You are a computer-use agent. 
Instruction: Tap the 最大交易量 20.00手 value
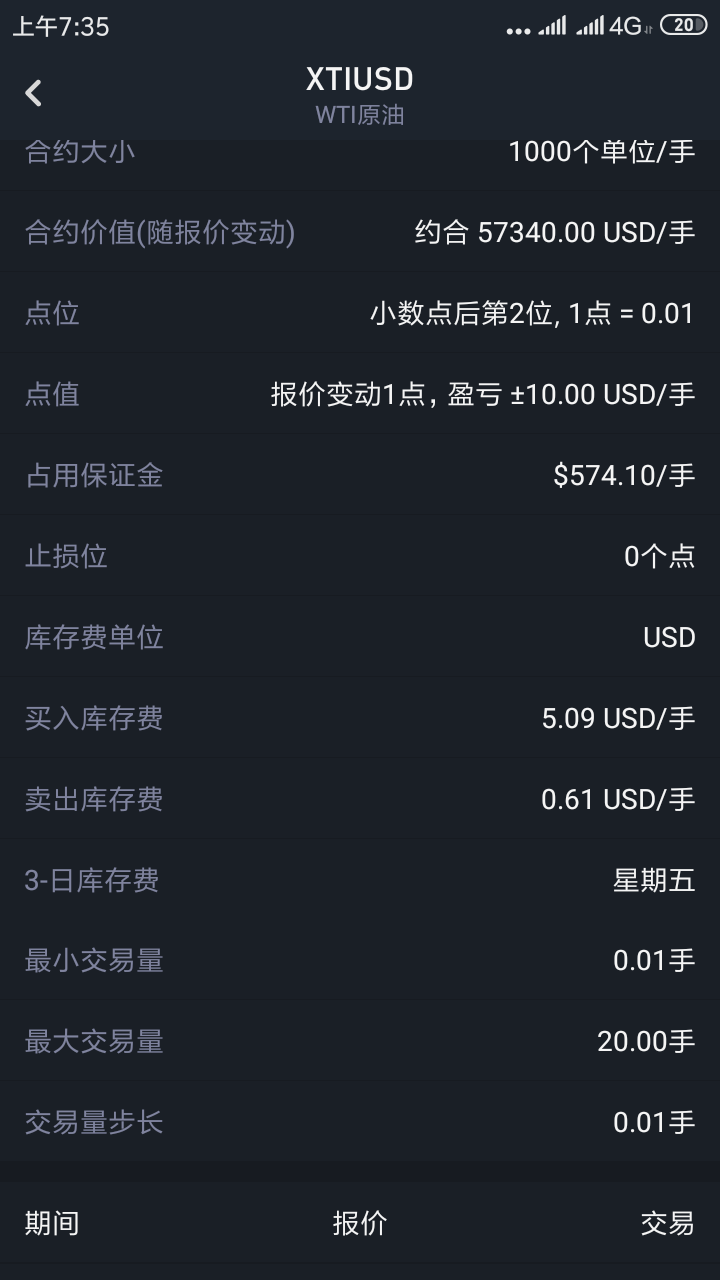point(646,1042)
